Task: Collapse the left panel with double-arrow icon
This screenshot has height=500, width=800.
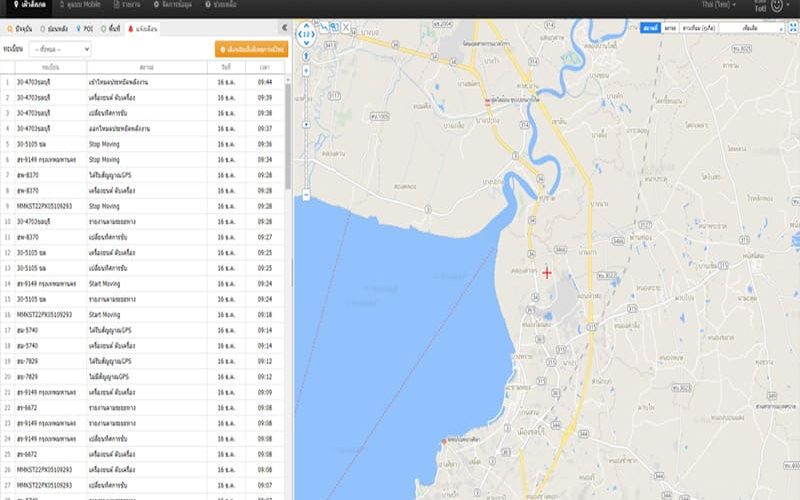Action: tap(286, 30)
